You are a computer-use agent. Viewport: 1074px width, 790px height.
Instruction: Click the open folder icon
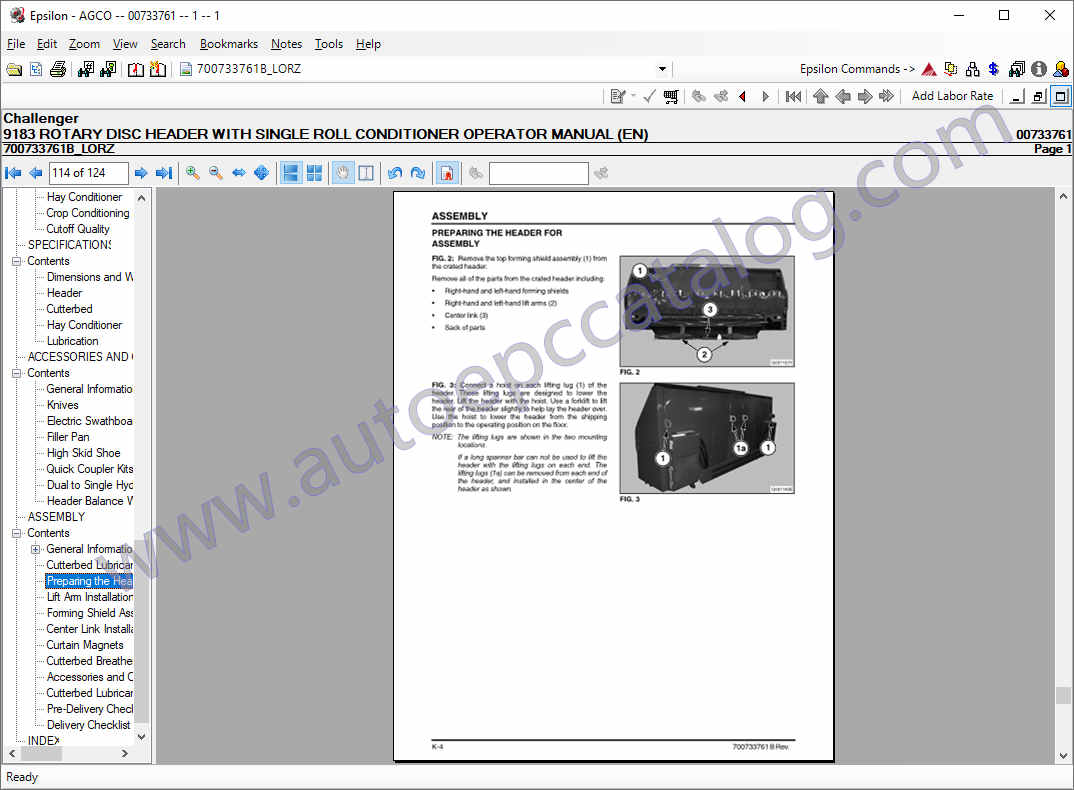click(14, 69)
